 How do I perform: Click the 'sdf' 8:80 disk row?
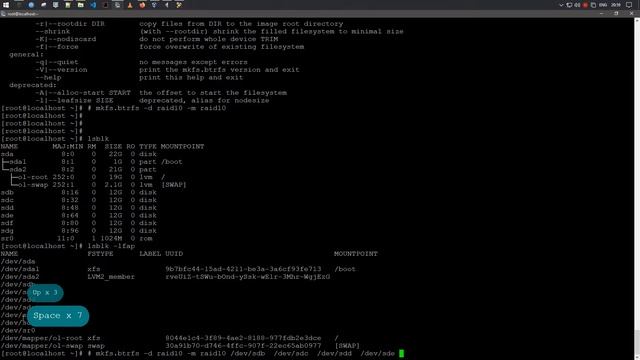tap(79, 223)
